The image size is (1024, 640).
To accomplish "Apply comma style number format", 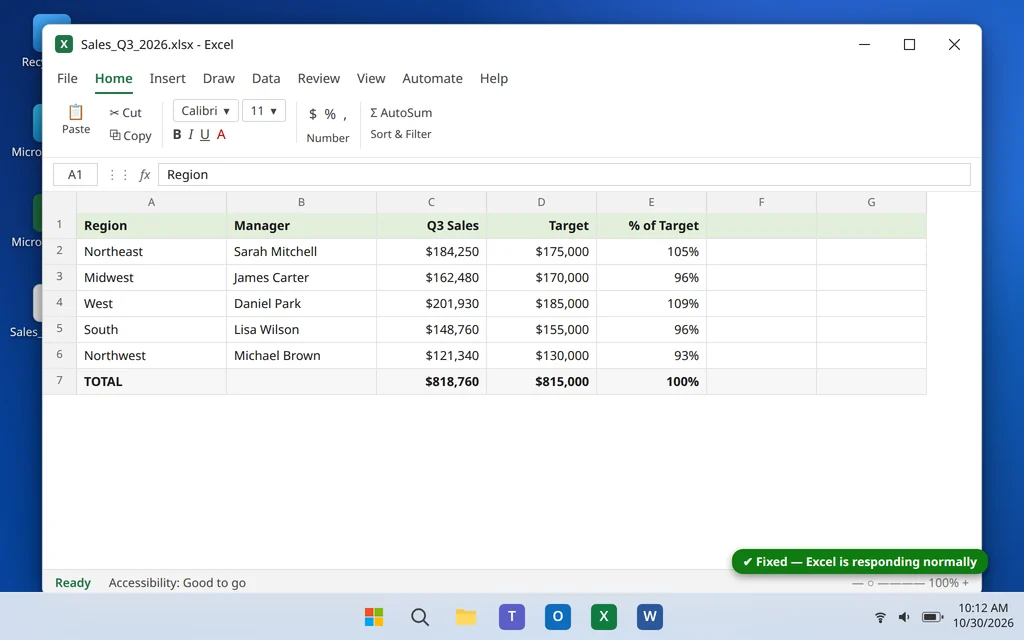I will [x=345, y=116].
